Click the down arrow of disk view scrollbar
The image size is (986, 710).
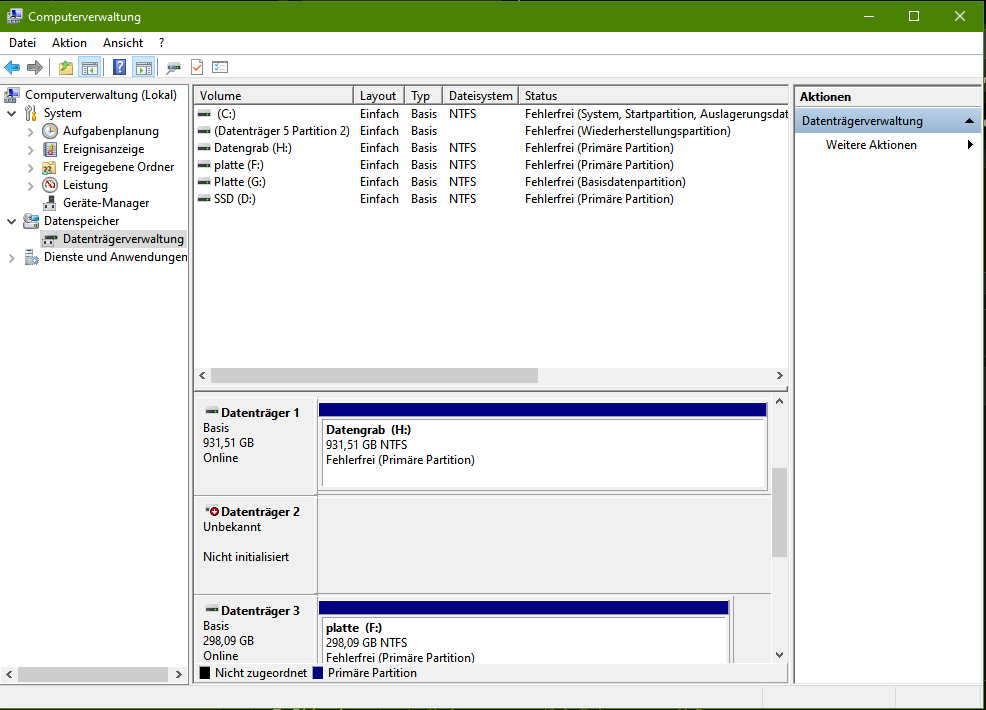click(779, 655)
